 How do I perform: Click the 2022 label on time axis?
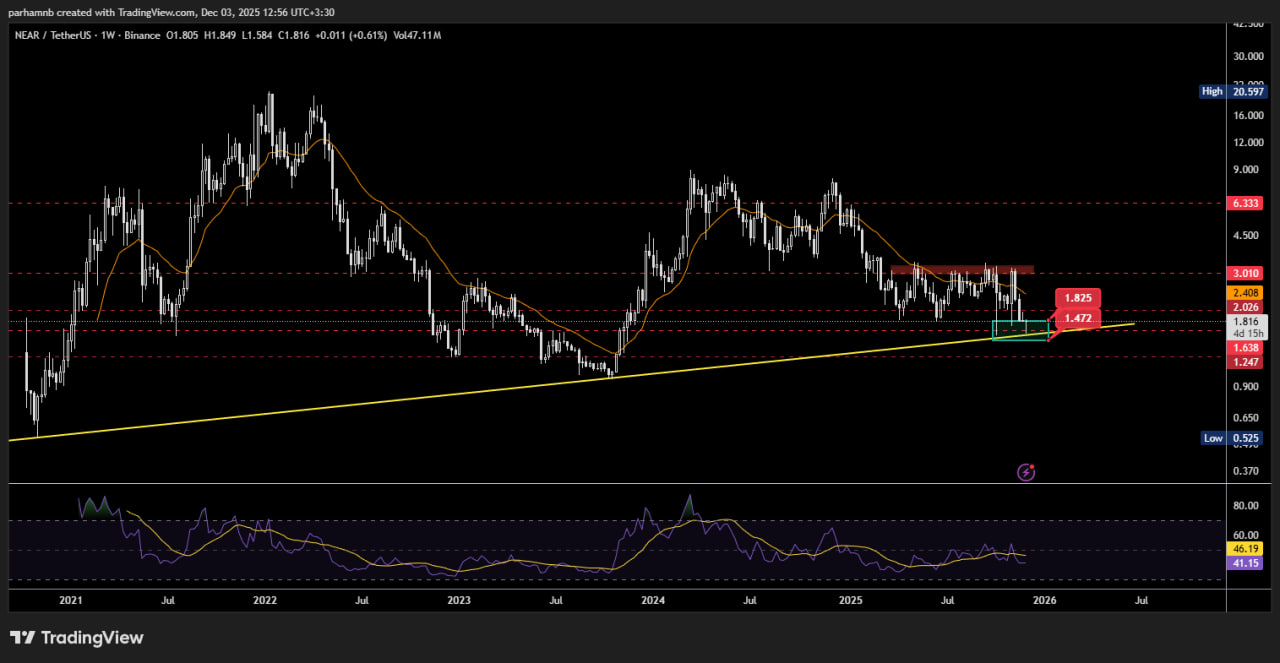(x=265, y=601)
